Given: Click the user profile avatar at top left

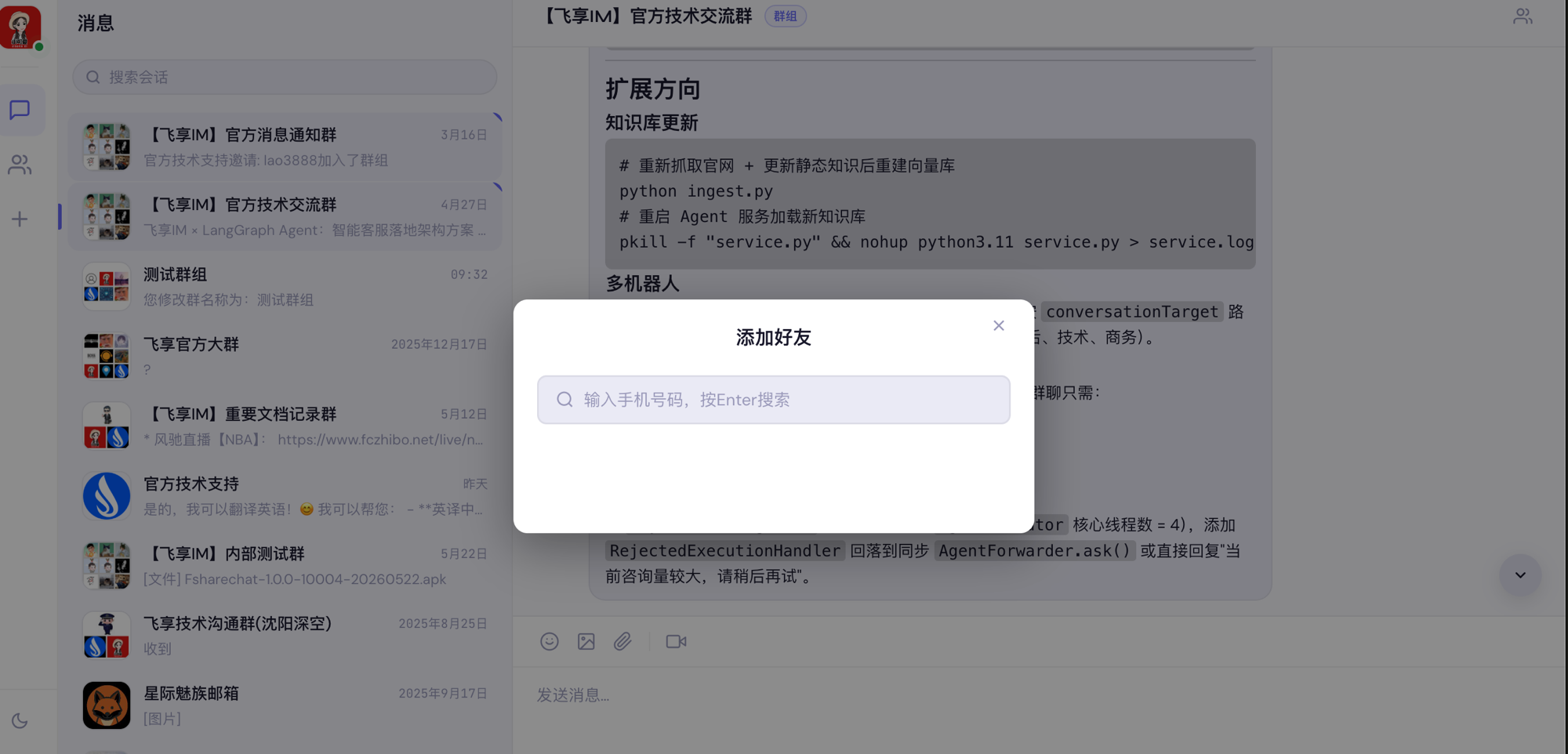Looking at the screenshot, I should point(20,27).
